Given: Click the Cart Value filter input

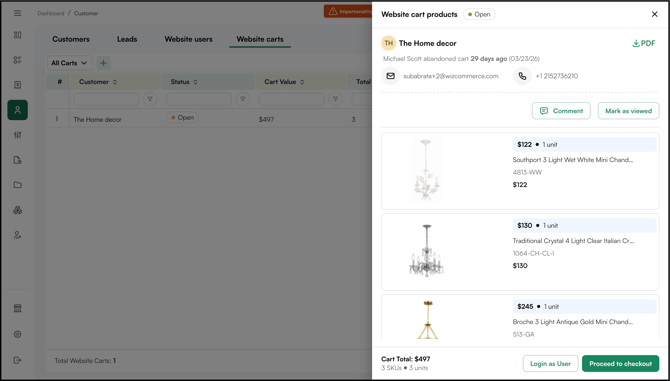Looking at the screenshot, I should coord(291,99).
